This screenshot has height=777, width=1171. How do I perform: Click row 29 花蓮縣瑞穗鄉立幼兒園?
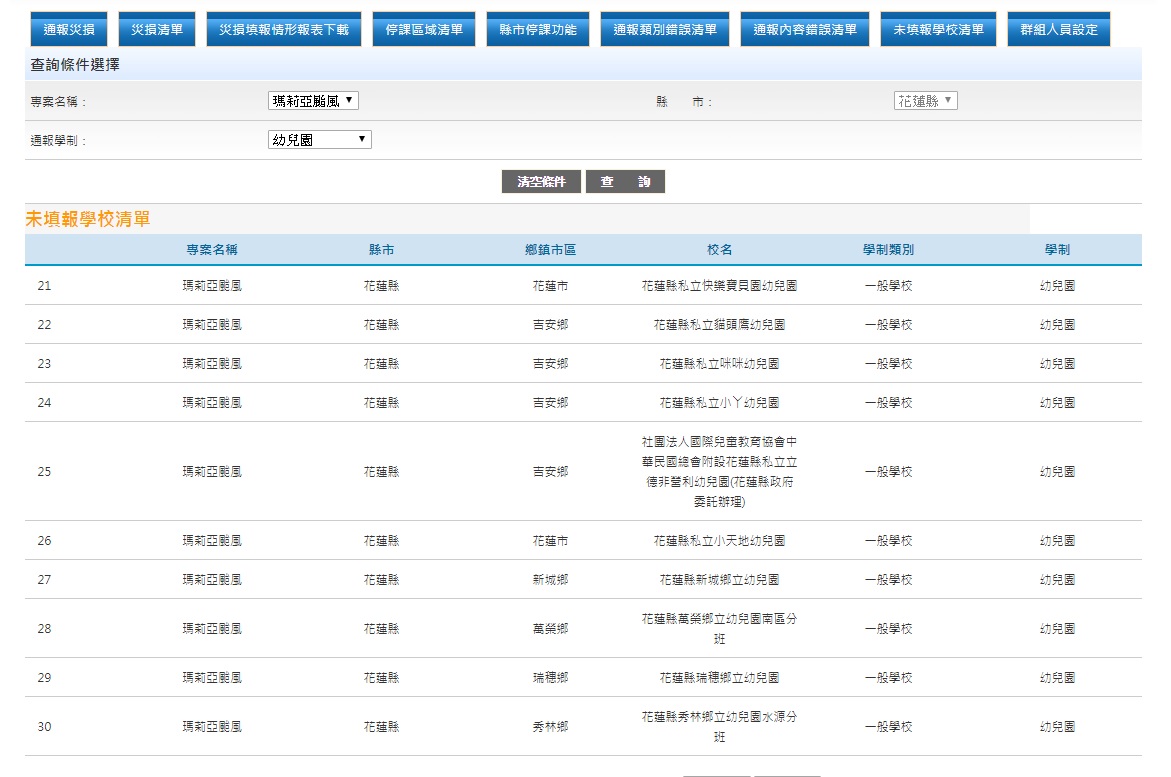[719, 678]
